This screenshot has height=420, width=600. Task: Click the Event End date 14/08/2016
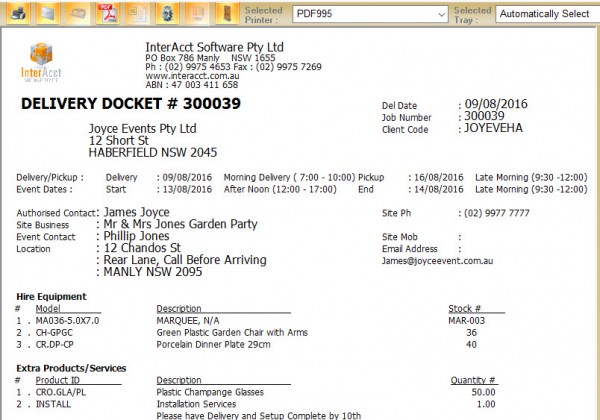439,189
